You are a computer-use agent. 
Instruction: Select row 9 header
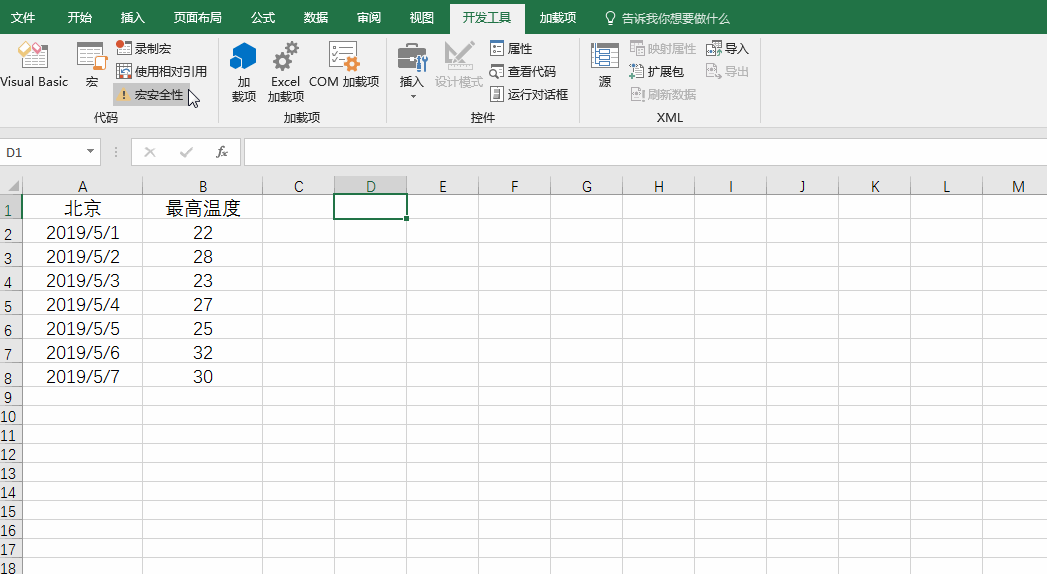[x=11, y=397]
